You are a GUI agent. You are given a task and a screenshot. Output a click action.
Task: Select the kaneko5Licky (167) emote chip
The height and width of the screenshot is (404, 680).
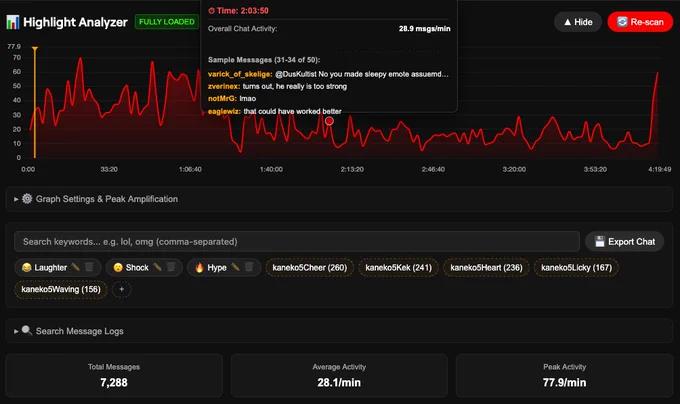coord(576,267)
